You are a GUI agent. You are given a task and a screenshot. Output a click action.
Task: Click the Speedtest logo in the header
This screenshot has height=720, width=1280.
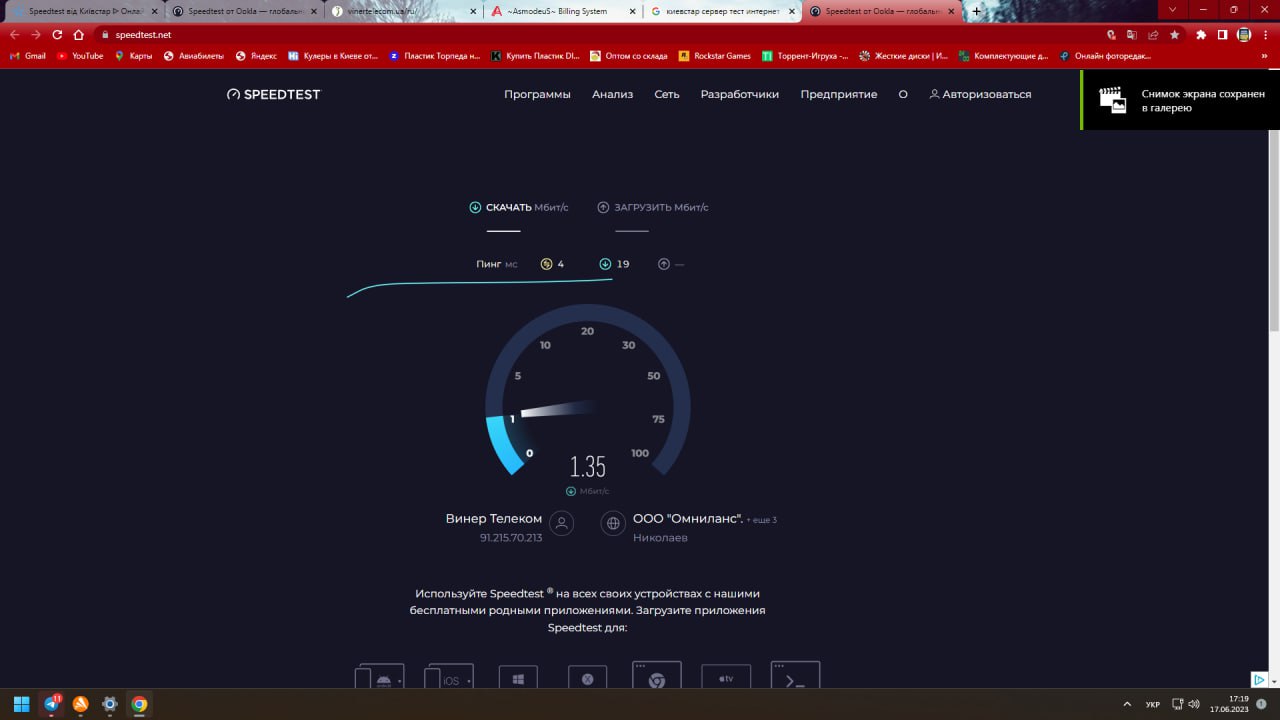[x=273, y=94]
